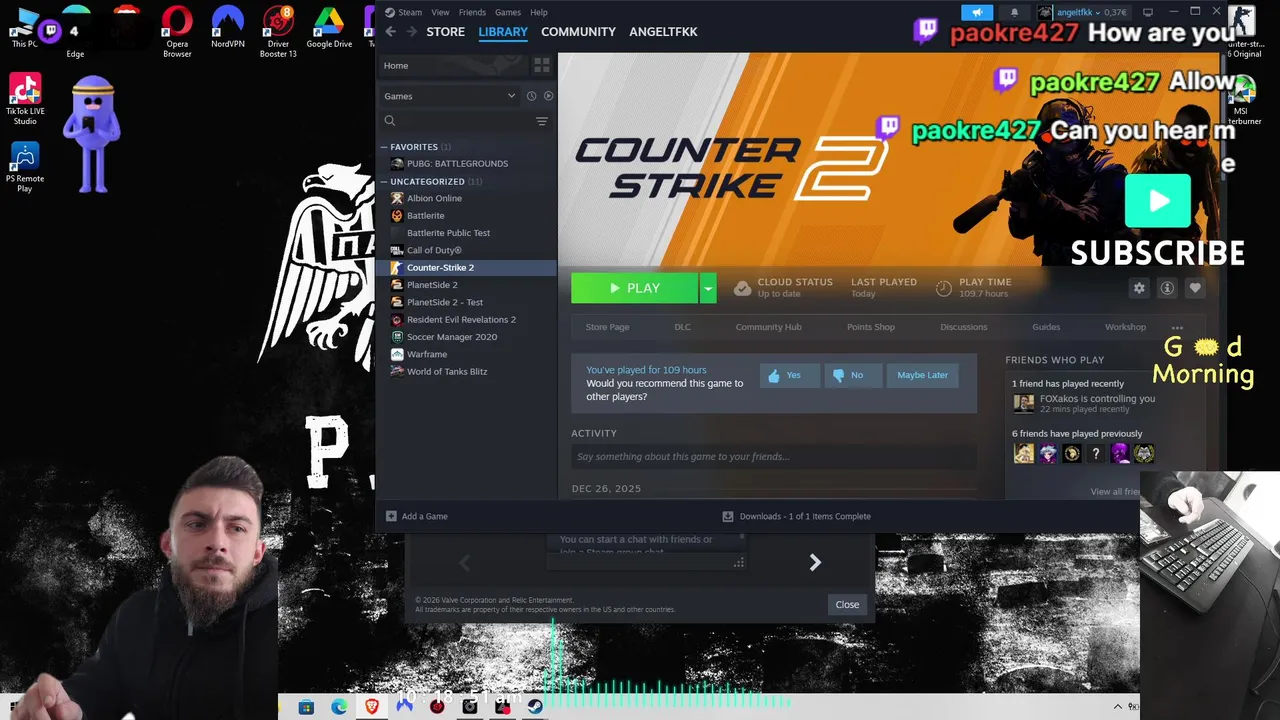Go back with the back arrow

click(391, 32)
